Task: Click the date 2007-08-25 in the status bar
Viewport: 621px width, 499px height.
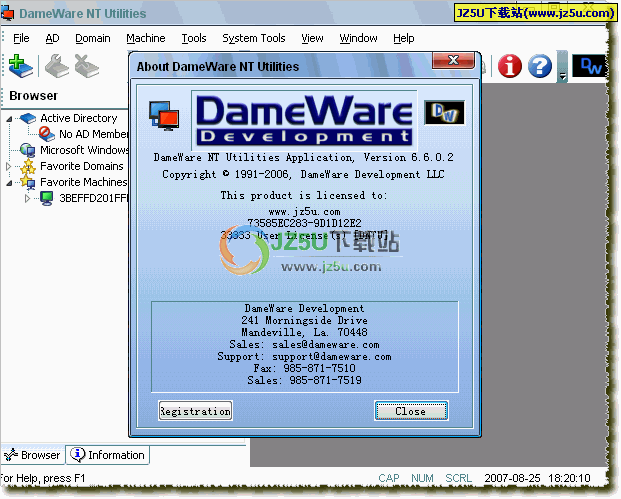Action: pos(512,478)
